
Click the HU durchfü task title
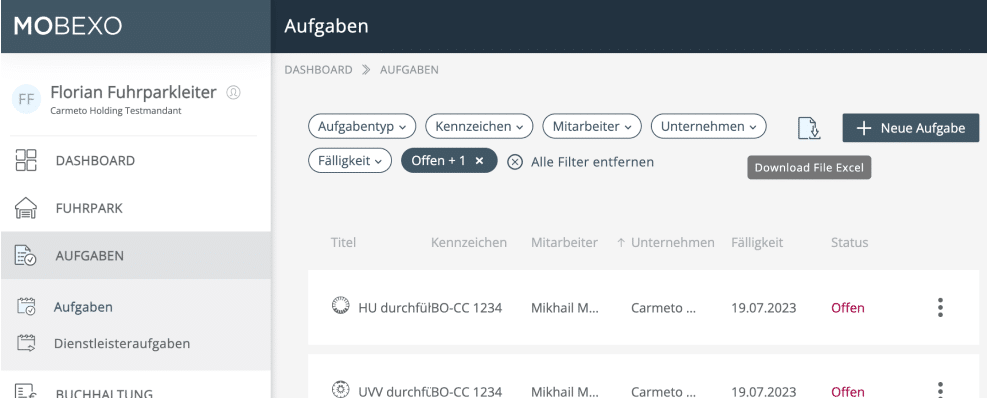(394, 308)
